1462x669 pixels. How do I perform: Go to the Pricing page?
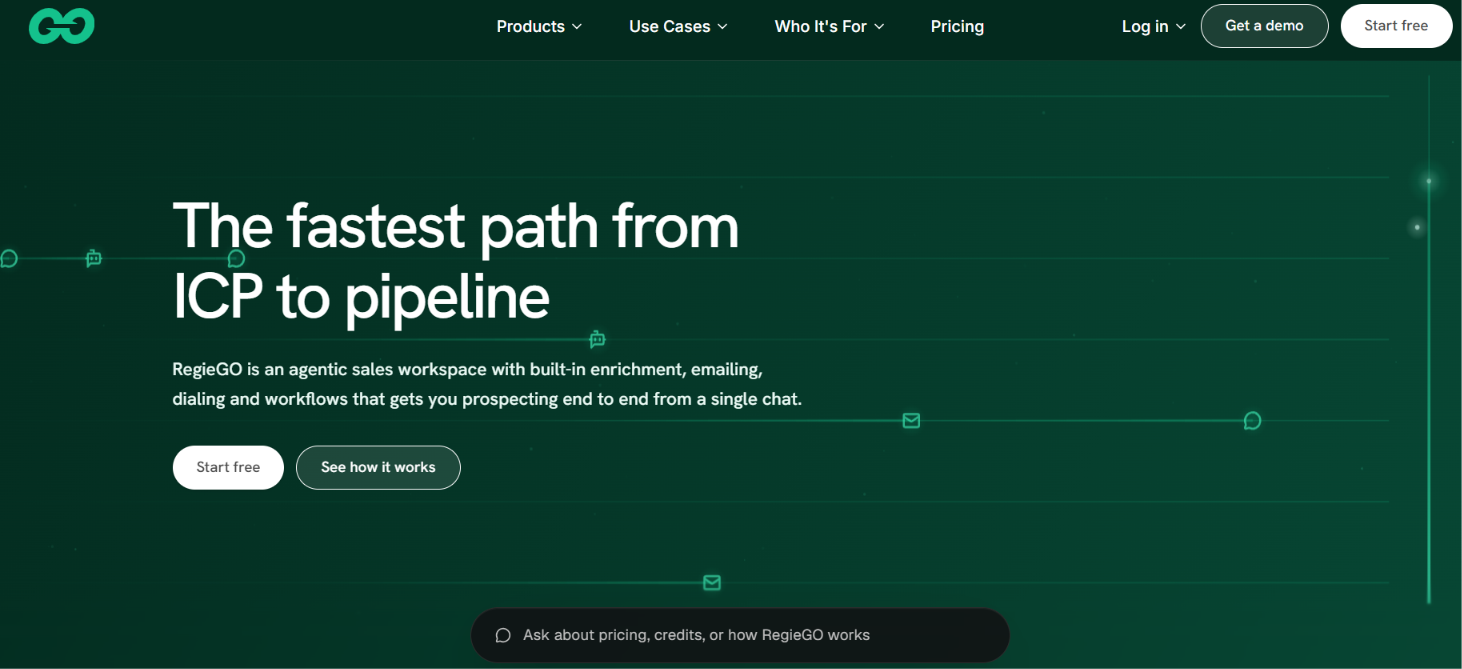pos(957,27)
